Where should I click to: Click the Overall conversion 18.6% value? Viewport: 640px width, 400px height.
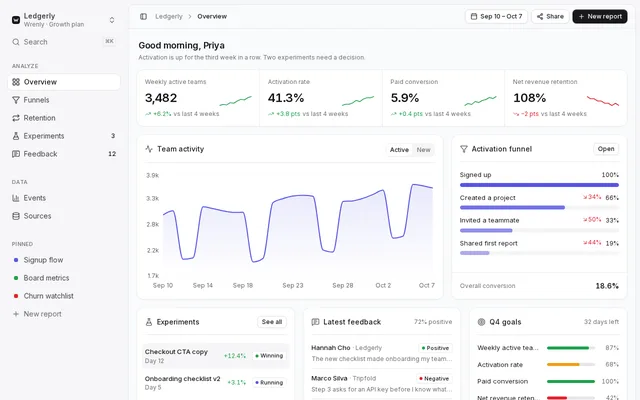point(607,286)
